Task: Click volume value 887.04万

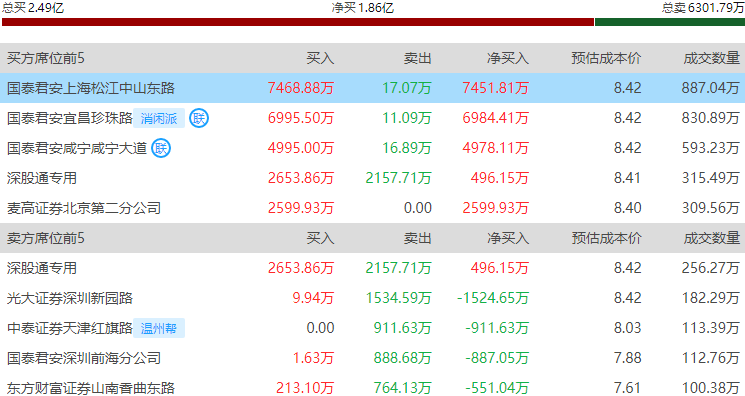Action: pyautogui.click(x=711, y=88)
